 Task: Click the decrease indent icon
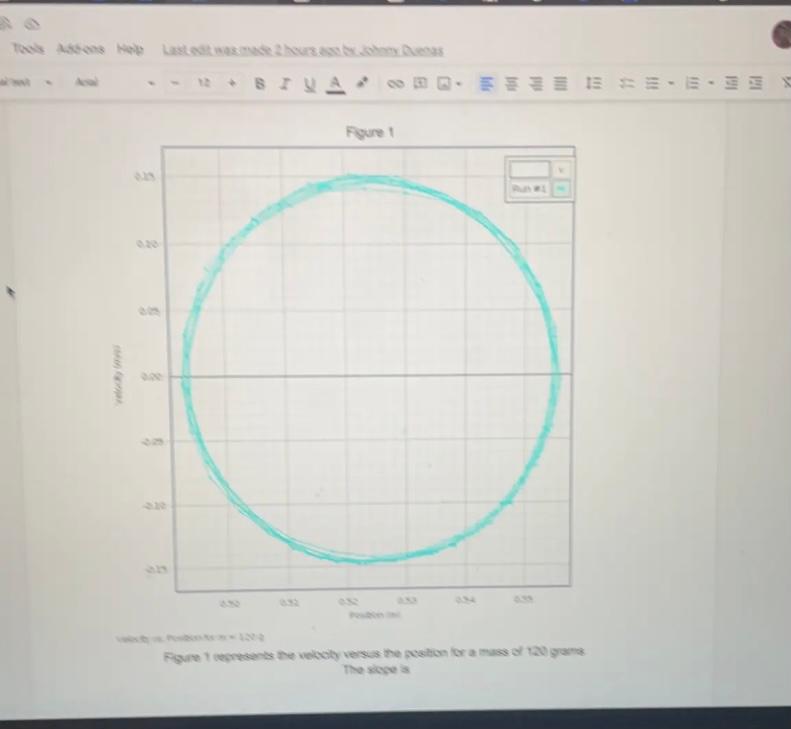731,83
